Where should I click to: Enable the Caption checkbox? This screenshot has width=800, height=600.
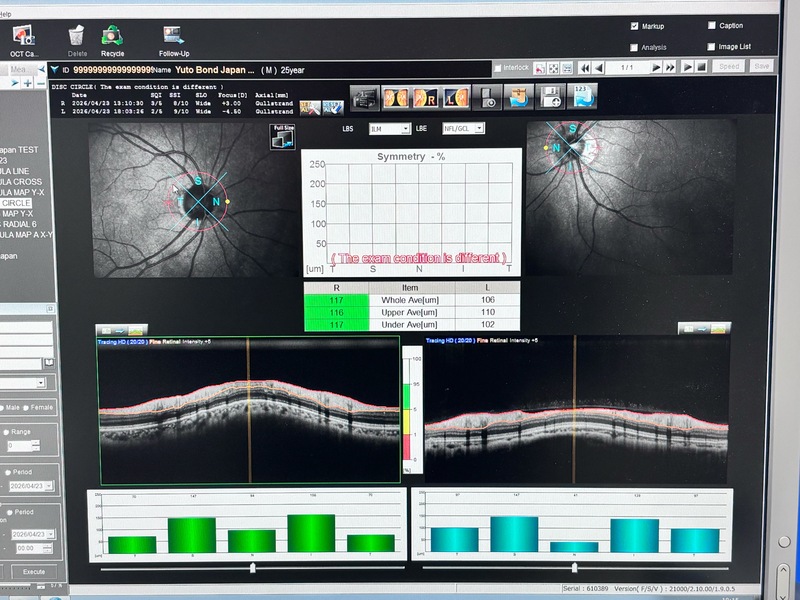click(712, 26)
